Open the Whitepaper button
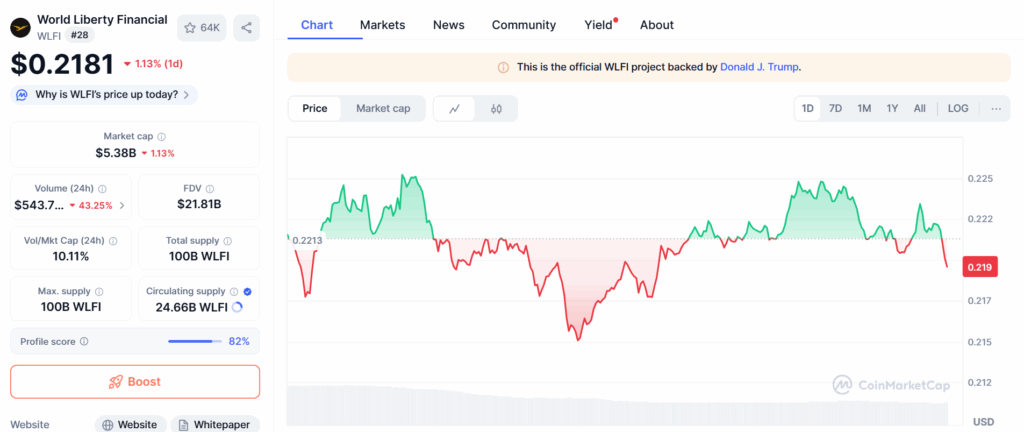The image size is (1024, 432). pyautogui.click(x=214, y=424)
